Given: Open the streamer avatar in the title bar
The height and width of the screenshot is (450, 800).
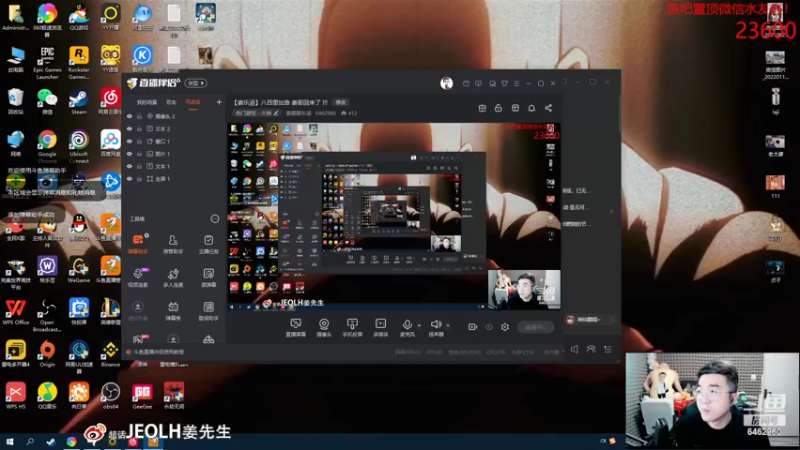Looking at the screenshot, I should coord(446,83).
